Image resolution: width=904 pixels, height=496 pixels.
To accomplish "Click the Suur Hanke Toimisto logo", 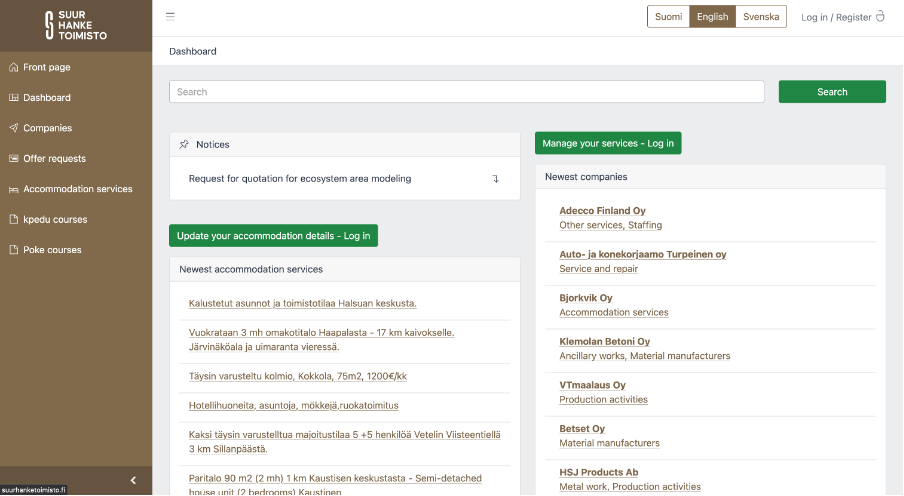I will (x=76, y=25).
